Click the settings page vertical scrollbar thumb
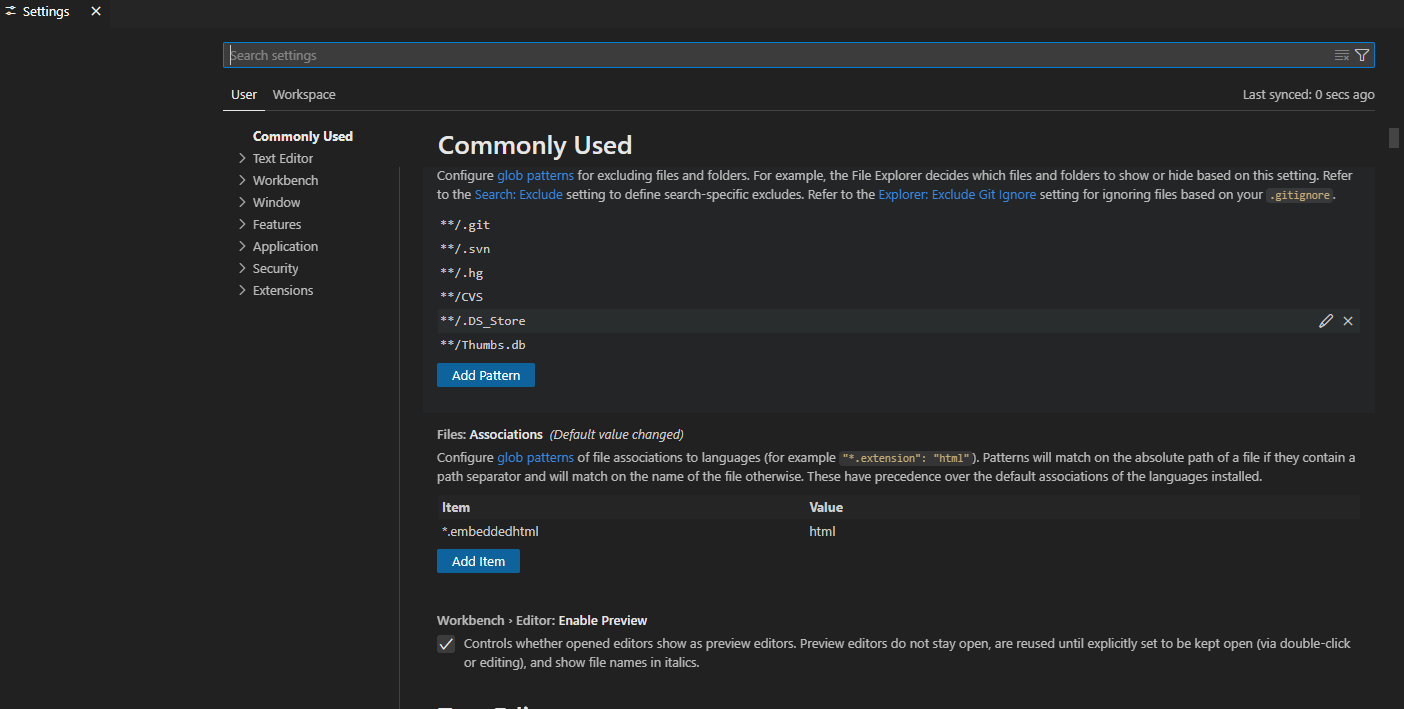Image resolution: width=1404 pixels, height=709 pixels. pyautogui.click(x=1394, y=137)
